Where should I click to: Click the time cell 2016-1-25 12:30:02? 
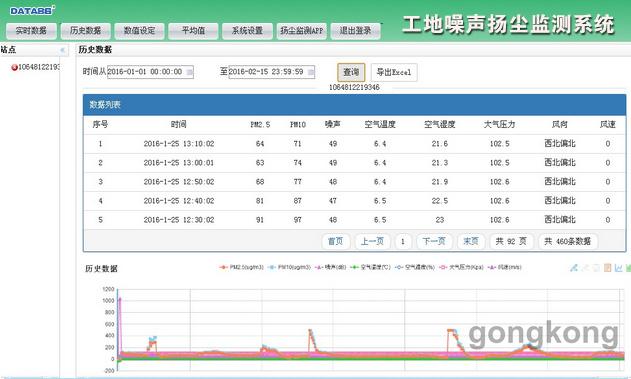click(x=179, y=220)
